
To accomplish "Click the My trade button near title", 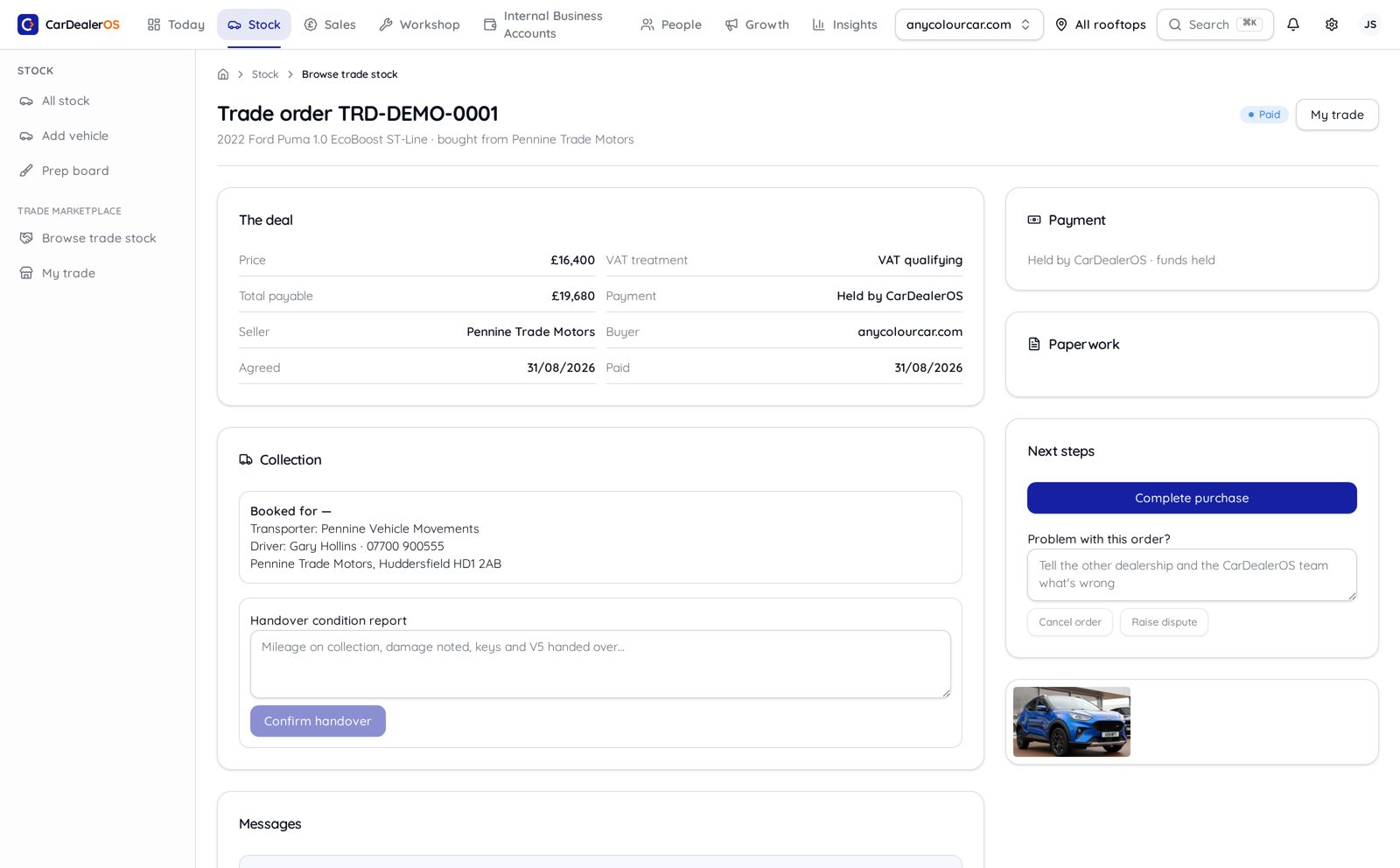I will click(1337, 115).
